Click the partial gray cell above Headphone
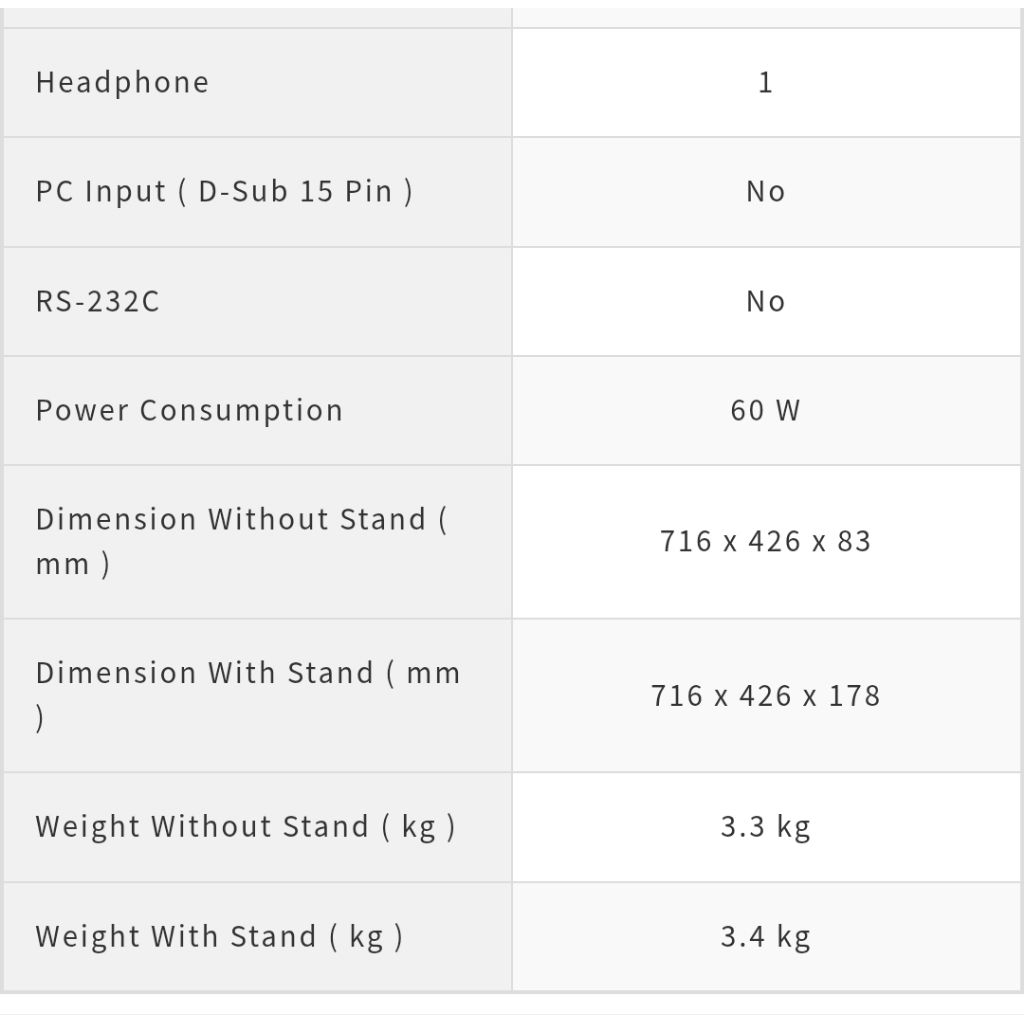This screenshot has width=1024, height=1024. pos(257,17)
